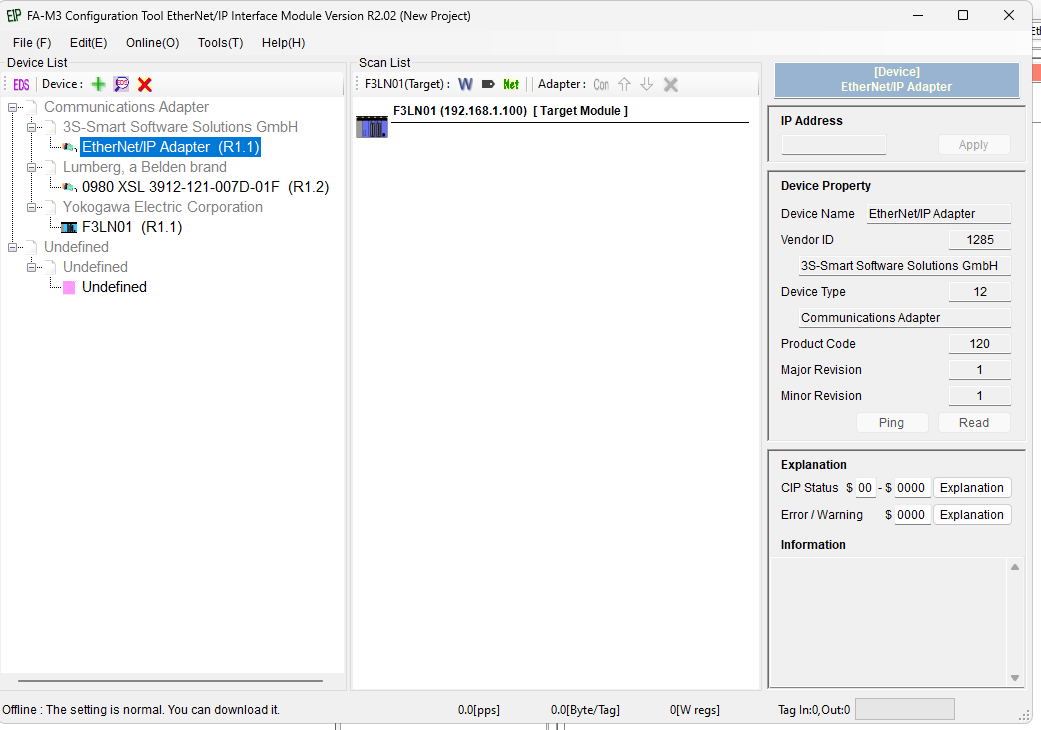1041x730 pixels.
Task: Click the Information box scroll up arrow
Action: [1014, 567]
